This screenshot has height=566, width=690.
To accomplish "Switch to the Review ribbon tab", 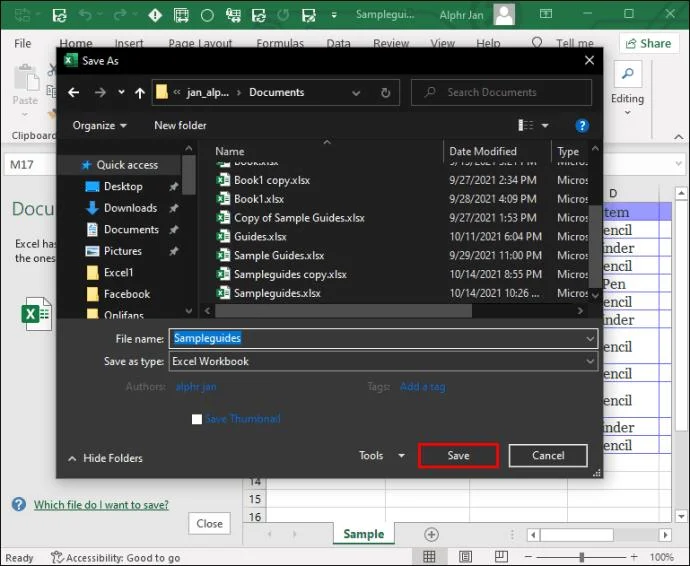I will pos(391,44).
